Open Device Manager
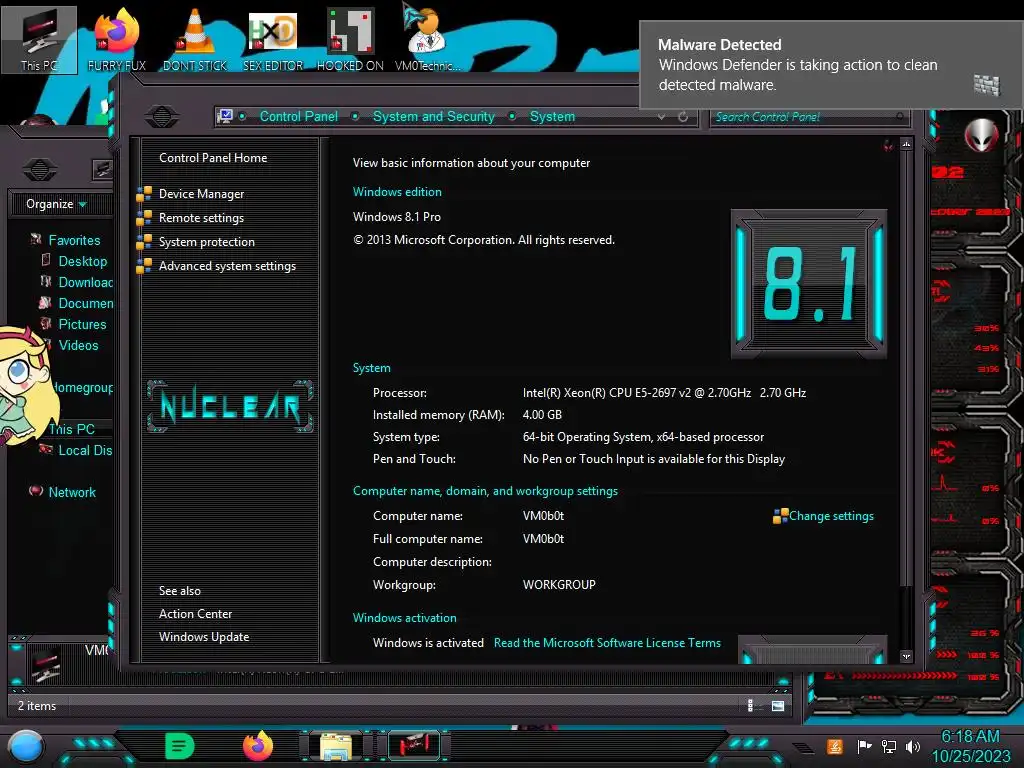 coord(201,194)
